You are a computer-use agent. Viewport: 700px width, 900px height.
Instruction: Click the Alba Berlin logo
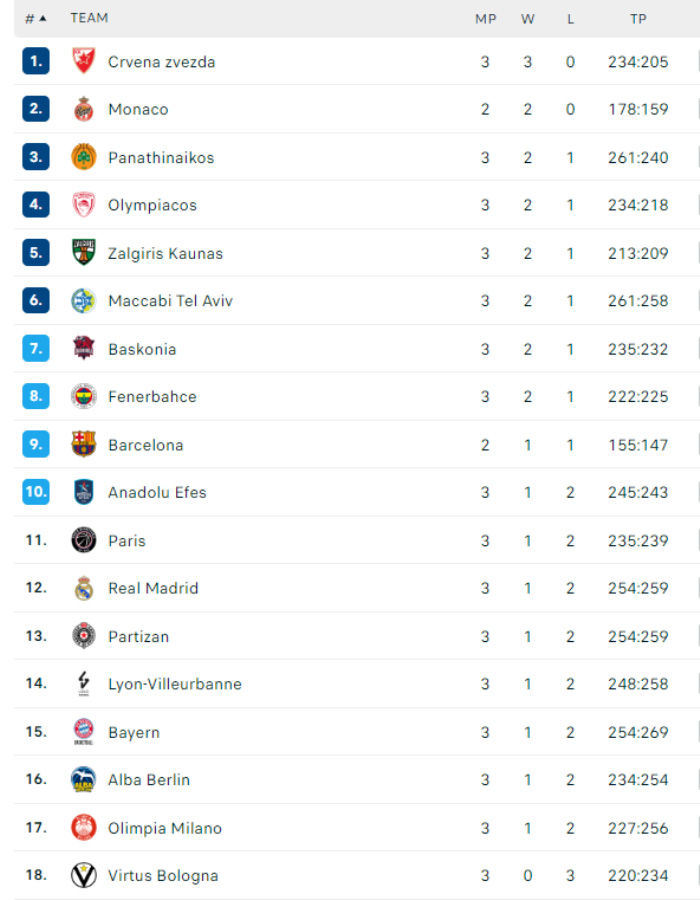click(x=84, y=780)
